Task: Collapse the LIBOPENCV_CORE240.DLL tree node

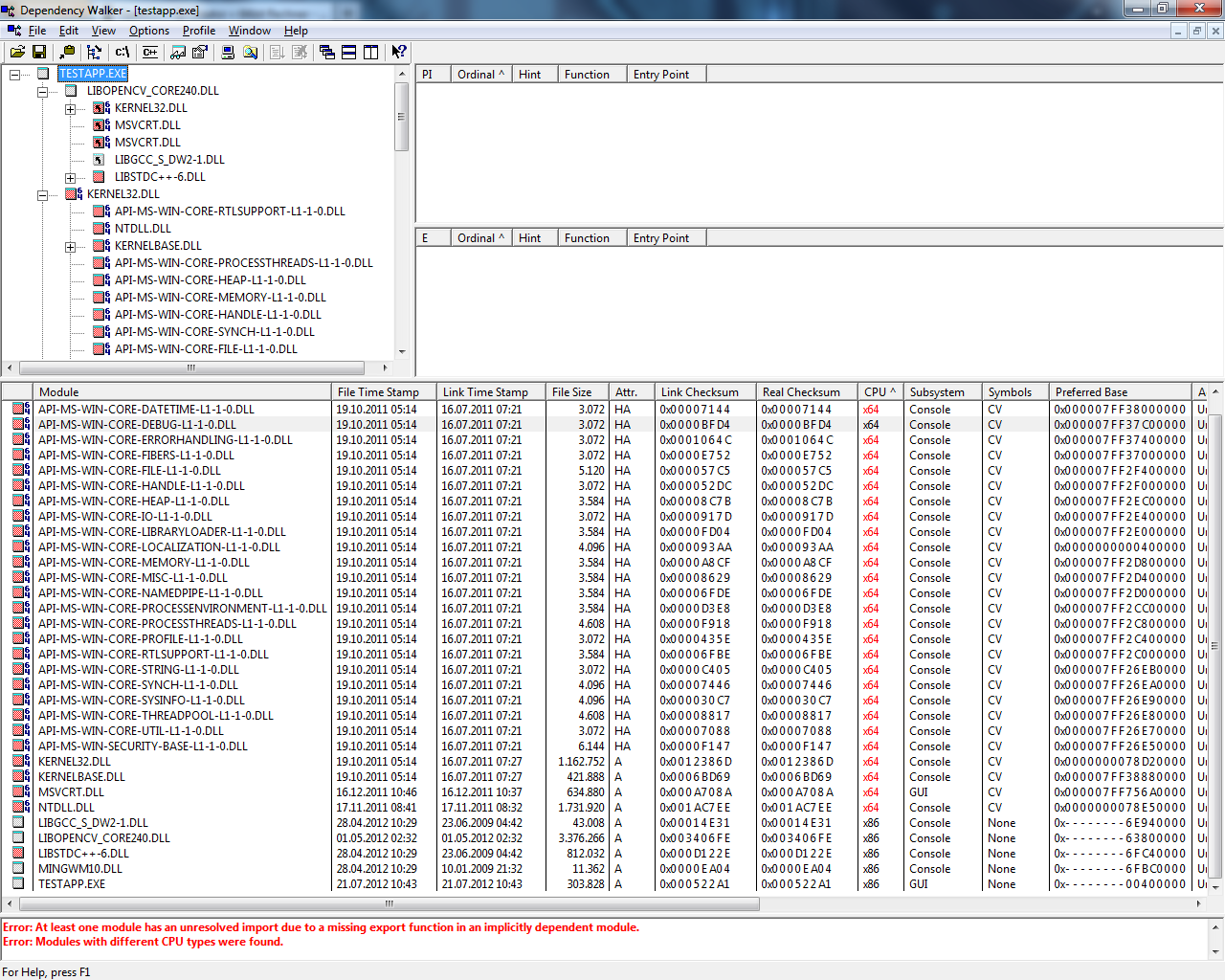Action: point(42,91)
